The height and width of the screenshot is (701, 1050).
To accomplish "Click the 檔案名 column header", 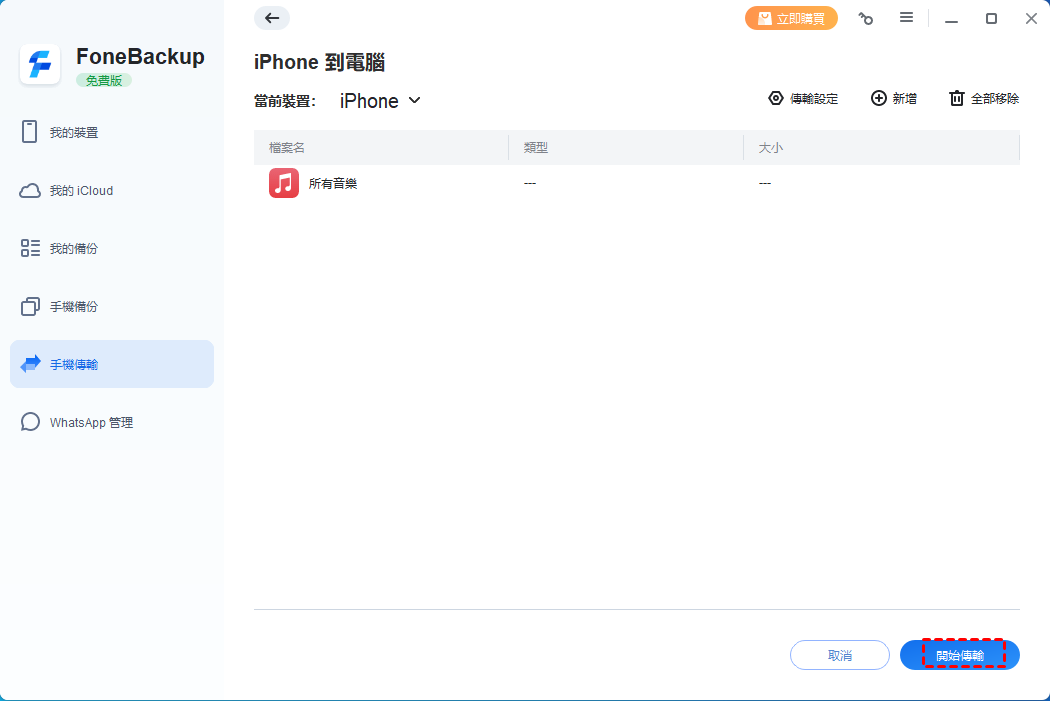I will 287,148.
